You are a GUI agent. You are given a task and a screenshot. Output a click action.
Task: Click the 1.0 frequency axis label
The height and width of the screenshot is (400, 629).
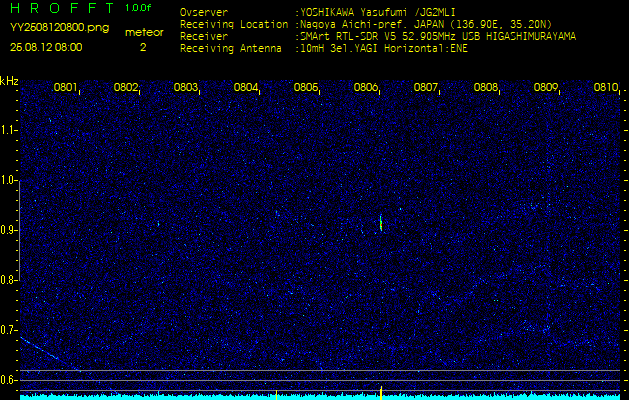pos(8,180)
